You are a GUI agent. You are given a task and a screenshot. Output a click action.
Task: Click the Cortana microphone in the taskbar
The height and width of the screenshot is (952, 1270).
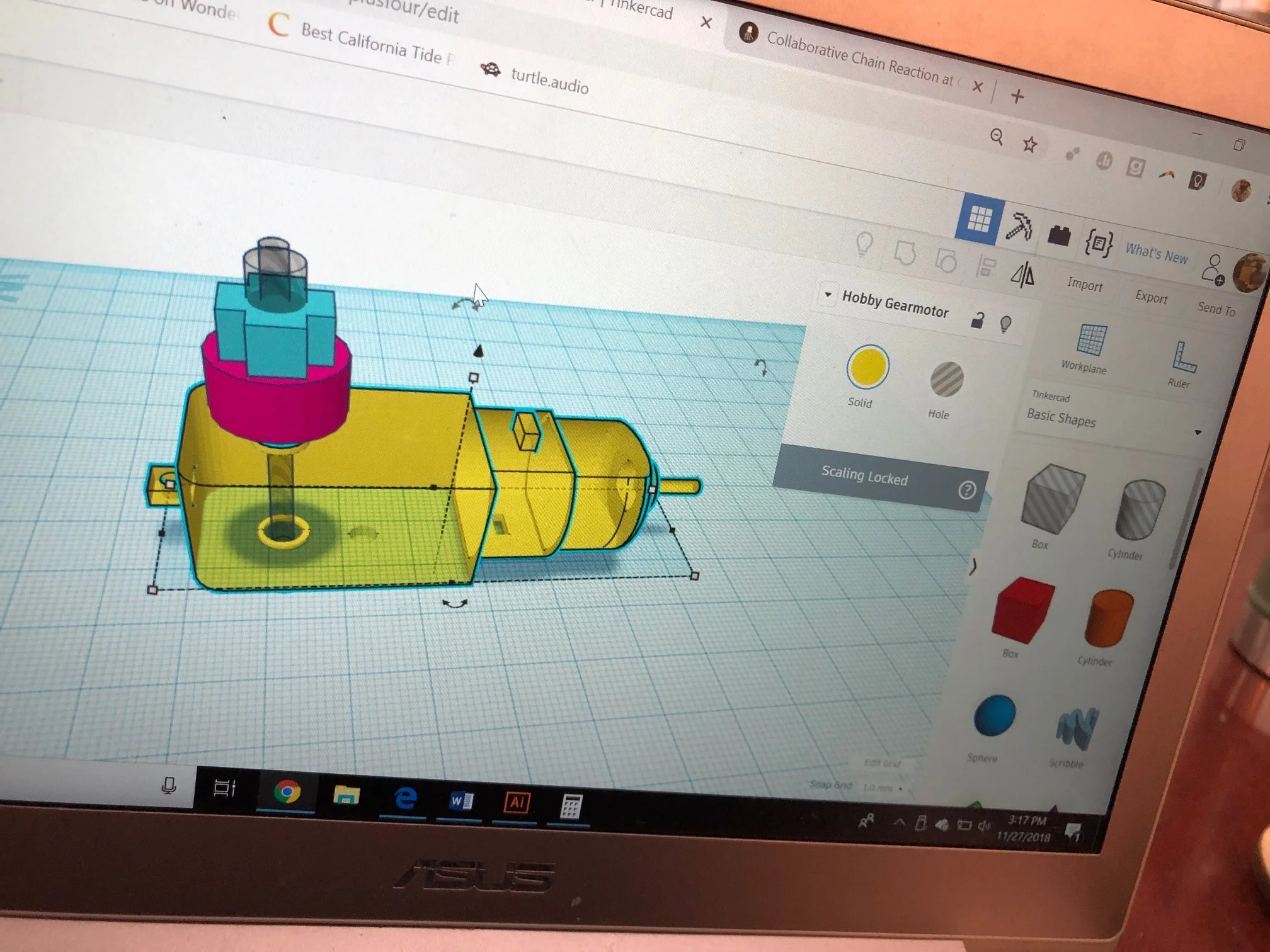click(168, 785)
